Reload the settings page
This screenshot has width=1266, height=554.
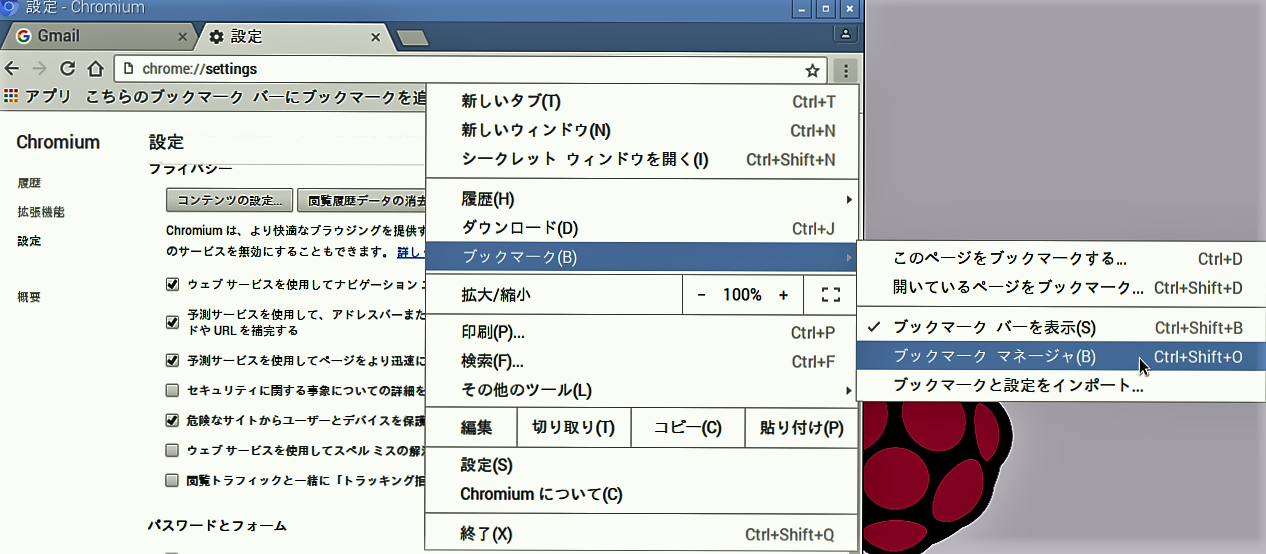pyautogui.click(x=68, y=69)
